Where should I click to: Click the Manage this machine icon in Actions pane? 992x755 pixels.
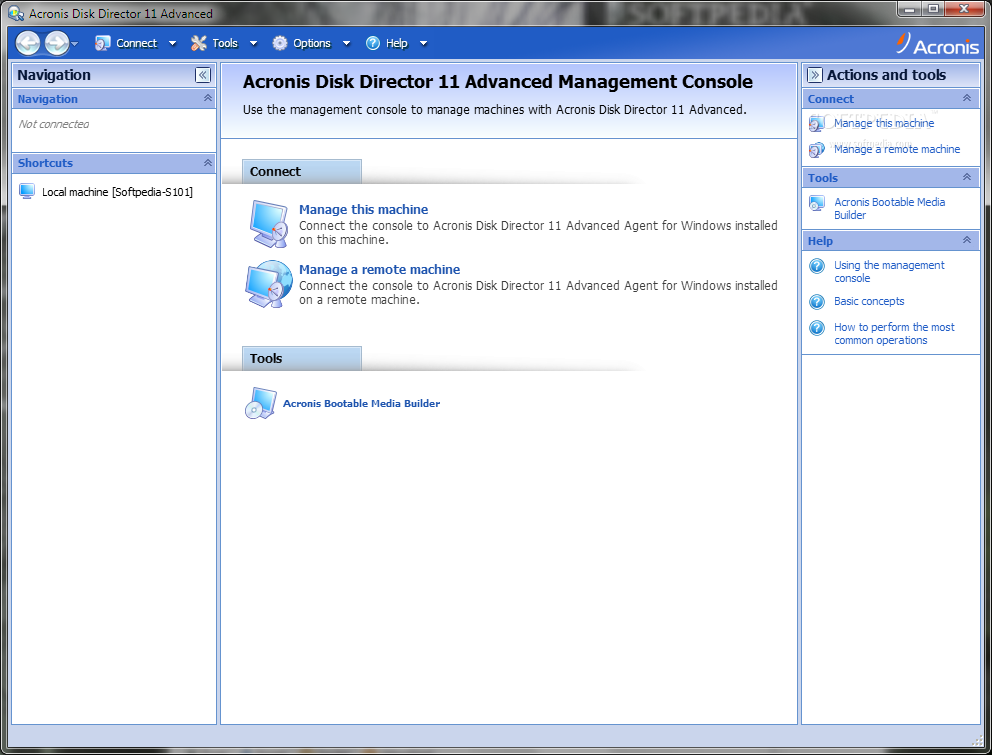coord(817,123)
